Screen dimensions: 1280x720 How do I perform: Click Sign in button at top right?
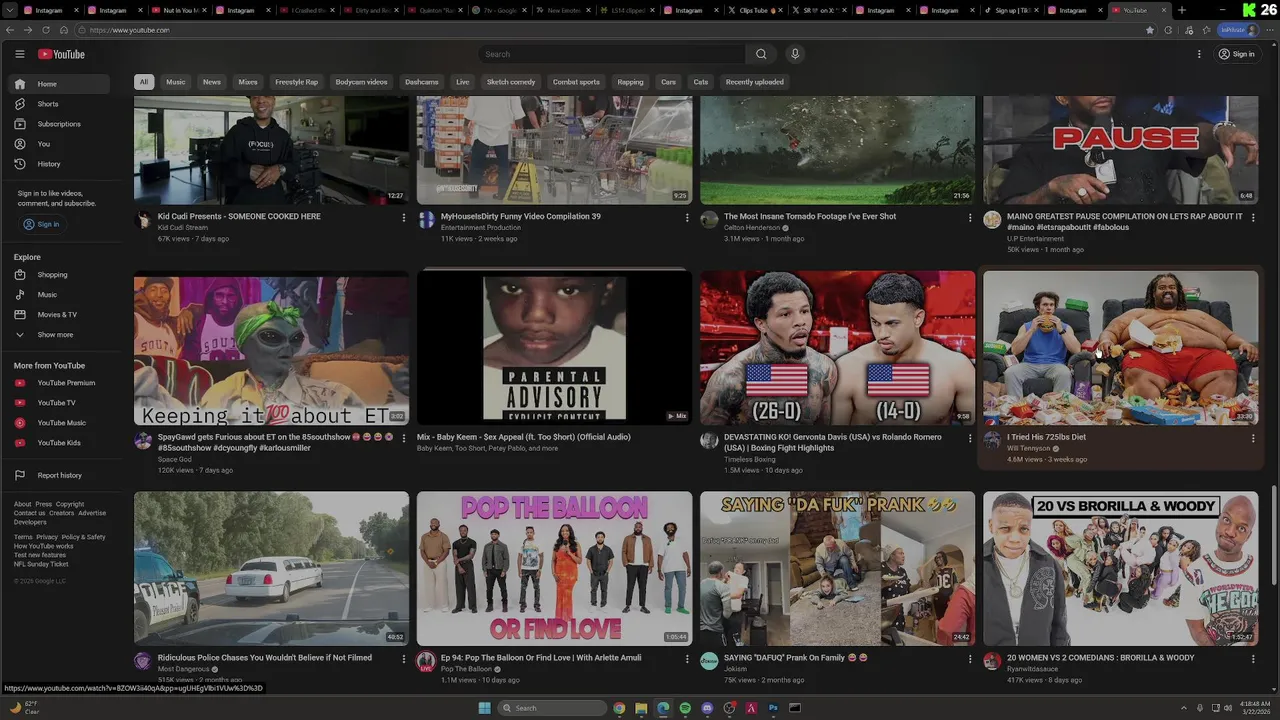pyautogui.click(x=1236, y=54)
